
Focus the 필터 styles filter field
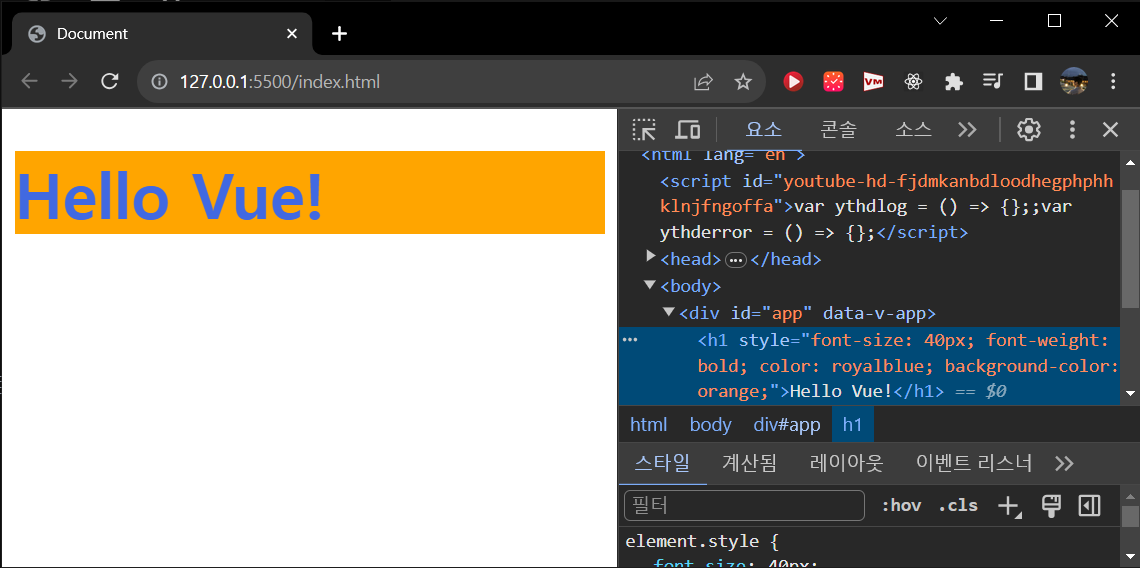pyautogui.click(x=744, y=505)
